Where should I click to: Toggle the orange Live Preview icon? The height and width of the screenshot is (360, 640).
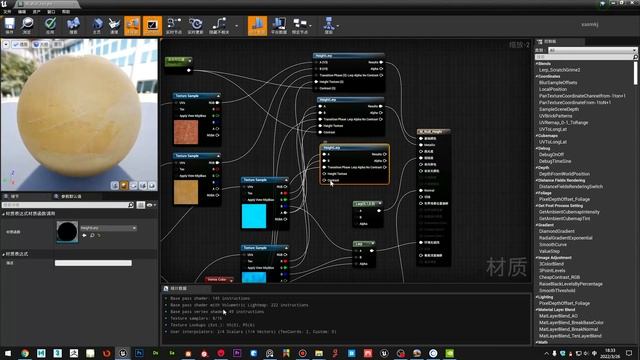152,26
